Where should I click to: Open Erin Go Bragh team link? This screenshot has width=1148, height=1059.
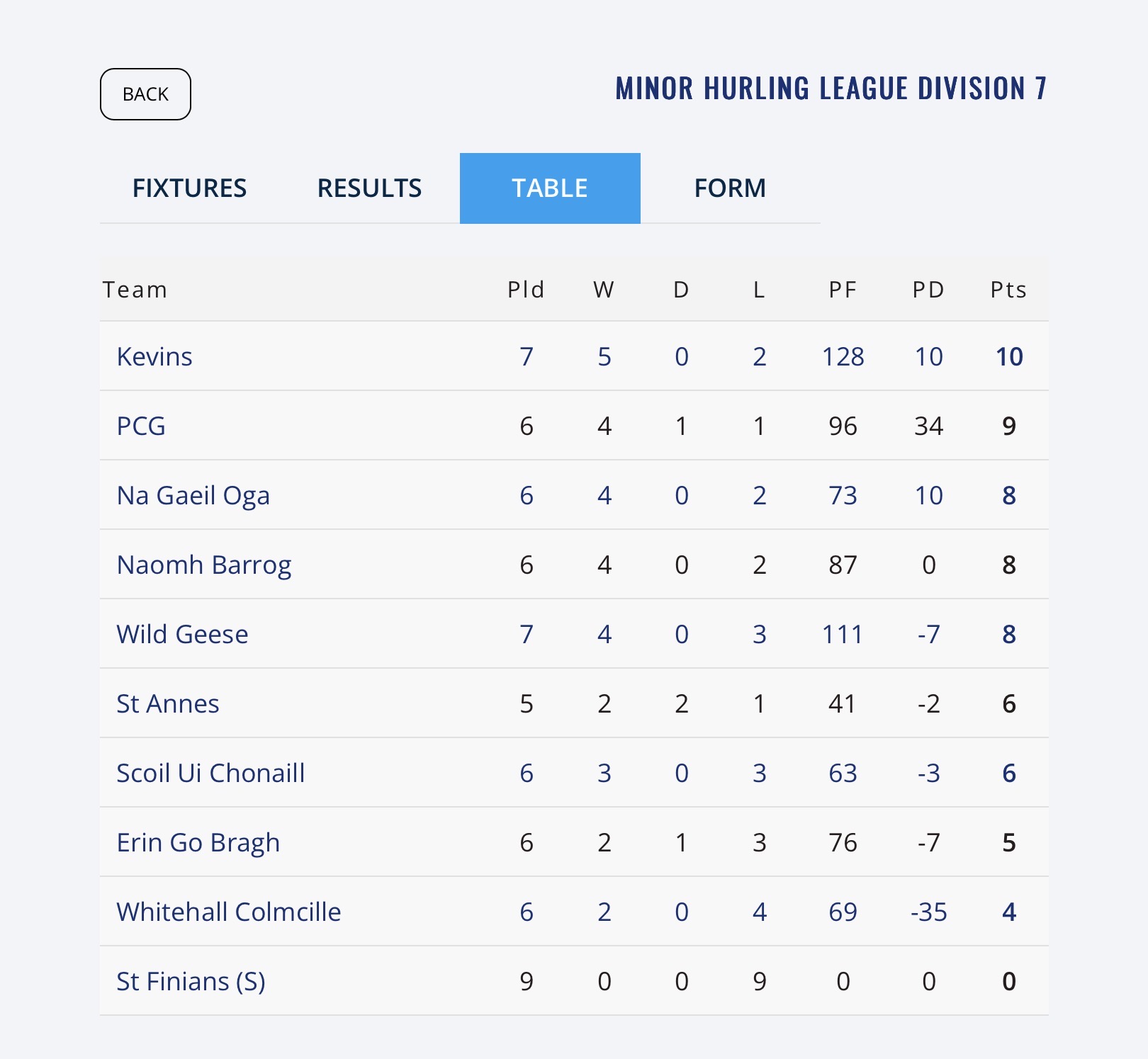[x=198, y=842]
